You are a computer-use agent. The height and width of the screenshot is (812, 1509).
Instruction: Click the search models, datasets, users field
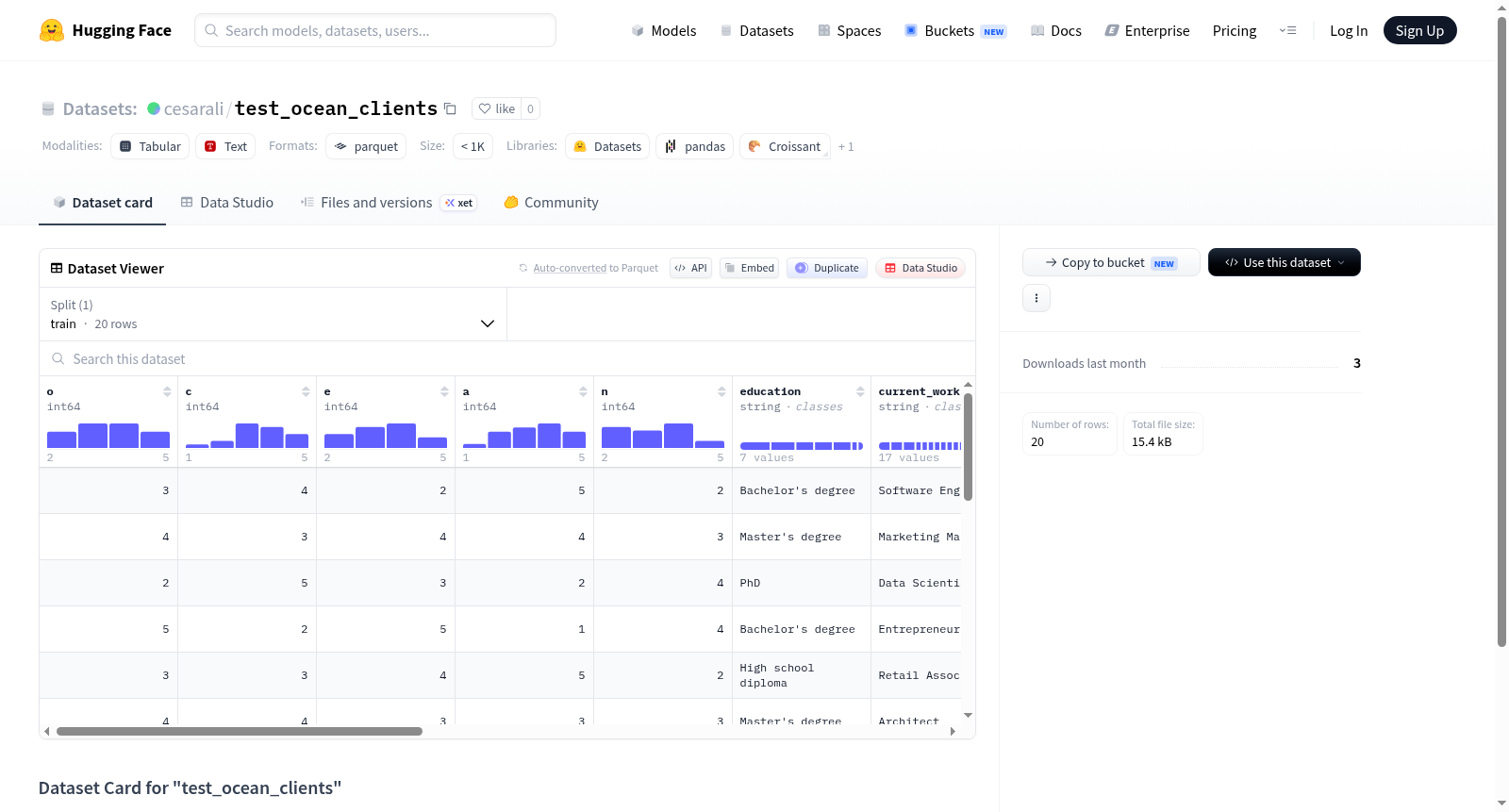coord(375,30)
